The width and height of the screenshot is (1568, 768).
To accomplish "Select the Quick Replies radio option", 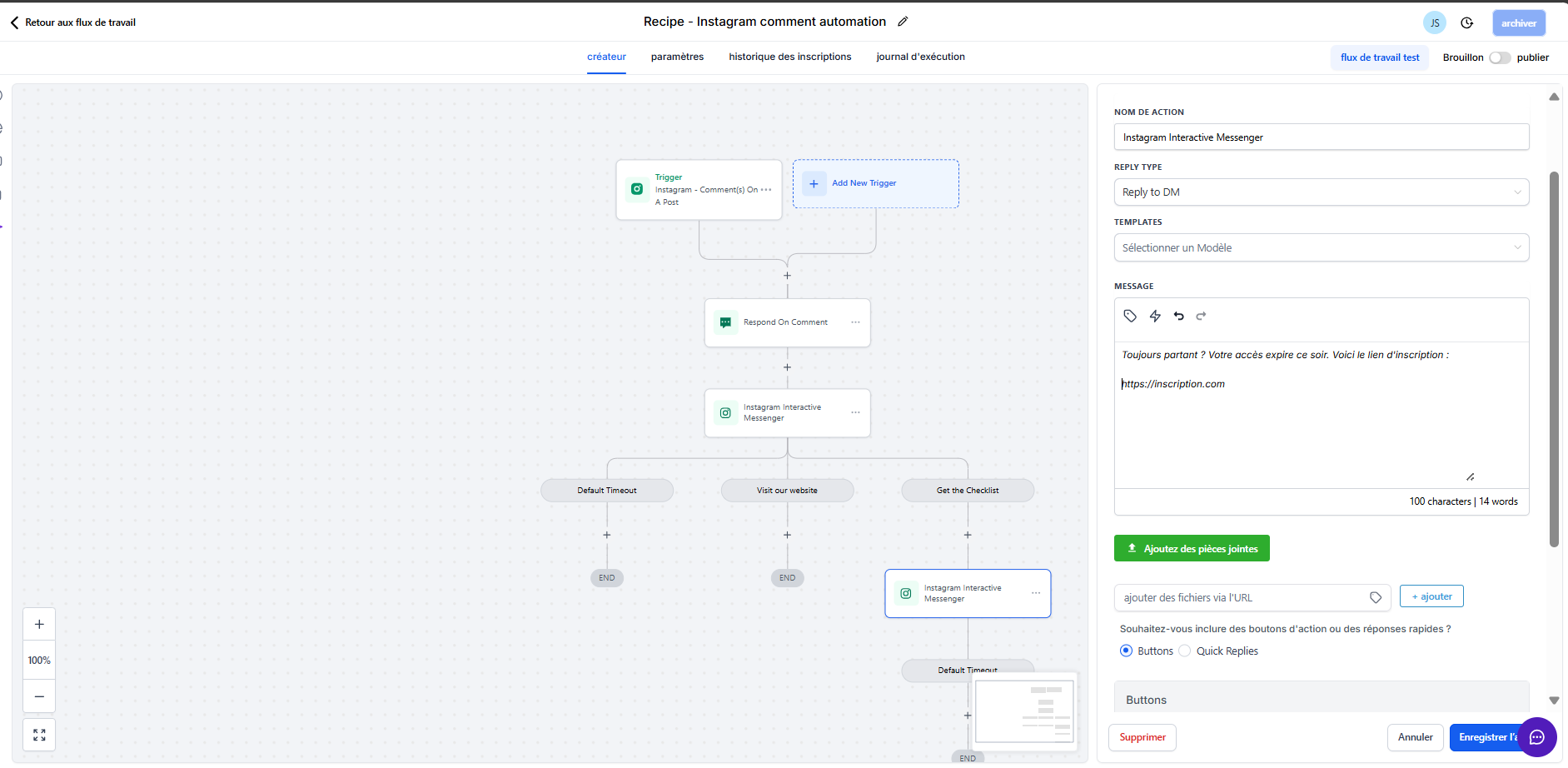I will point(1186,651).
